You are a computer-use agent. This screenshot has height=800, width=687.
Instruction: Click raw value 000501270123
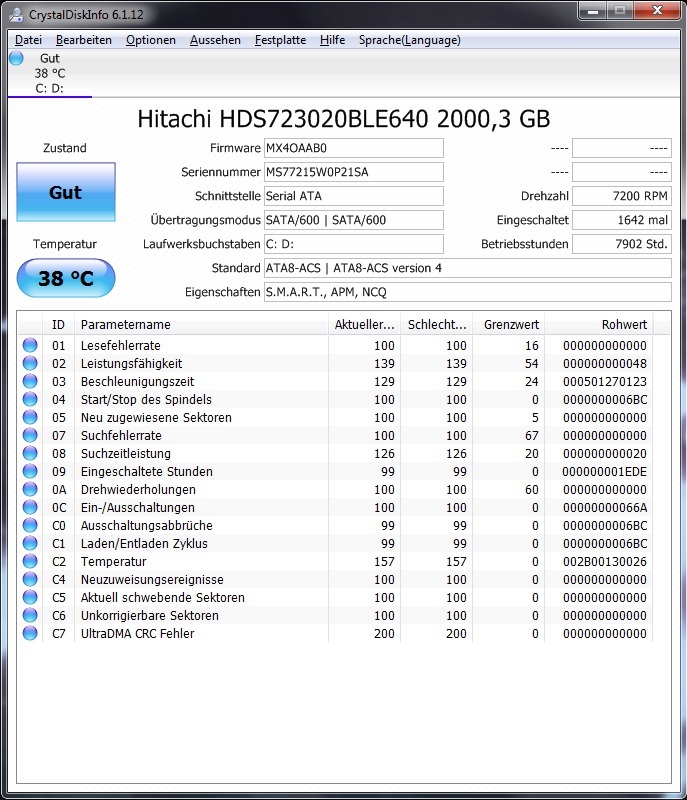605,382
